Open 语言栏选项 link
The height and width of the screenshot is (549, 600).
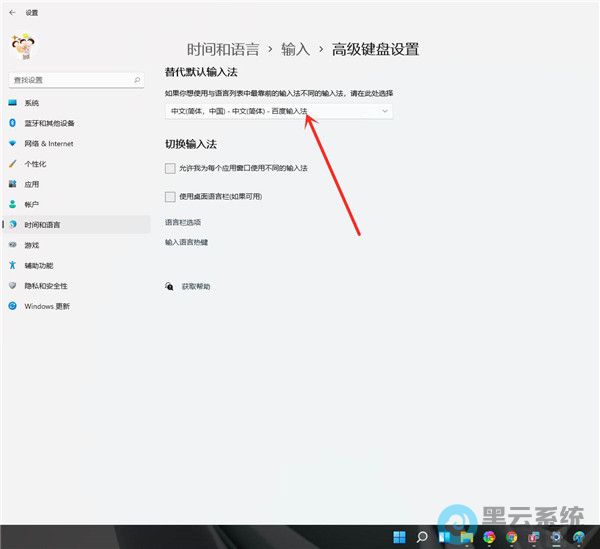click(x=183, y=222)
